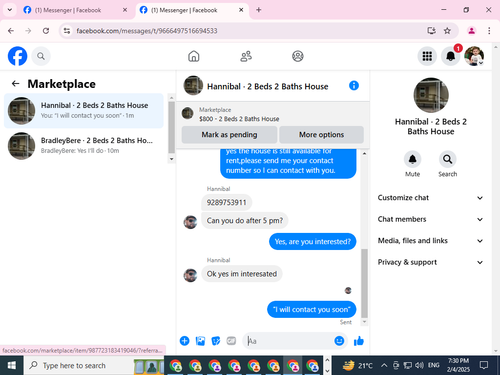Search in conversation using magnifier icon
This screenshot has height=375, width=500.
447,159
